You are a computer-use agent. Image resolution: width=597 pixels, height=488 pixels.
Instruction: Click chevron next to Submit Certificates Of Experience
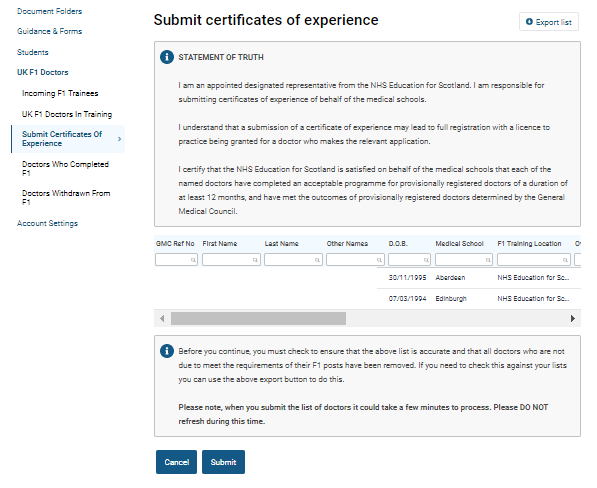click(x=120, y=139)
